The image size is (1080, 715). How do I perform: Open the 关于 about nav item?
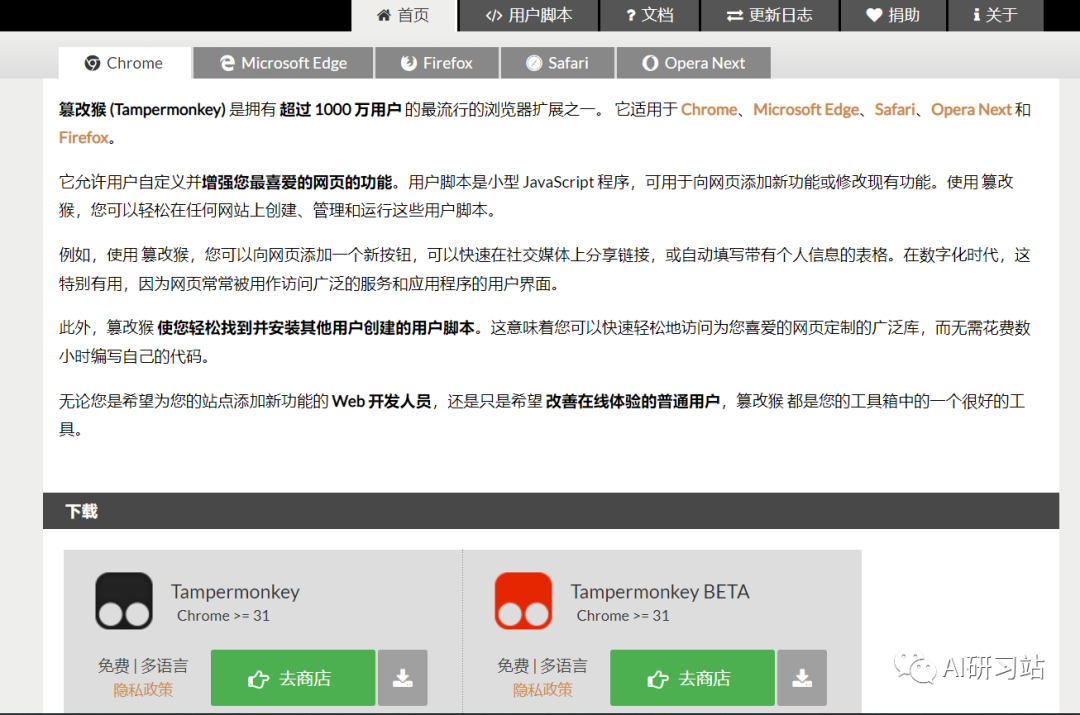pyautogui.click(x=995, y=15)
